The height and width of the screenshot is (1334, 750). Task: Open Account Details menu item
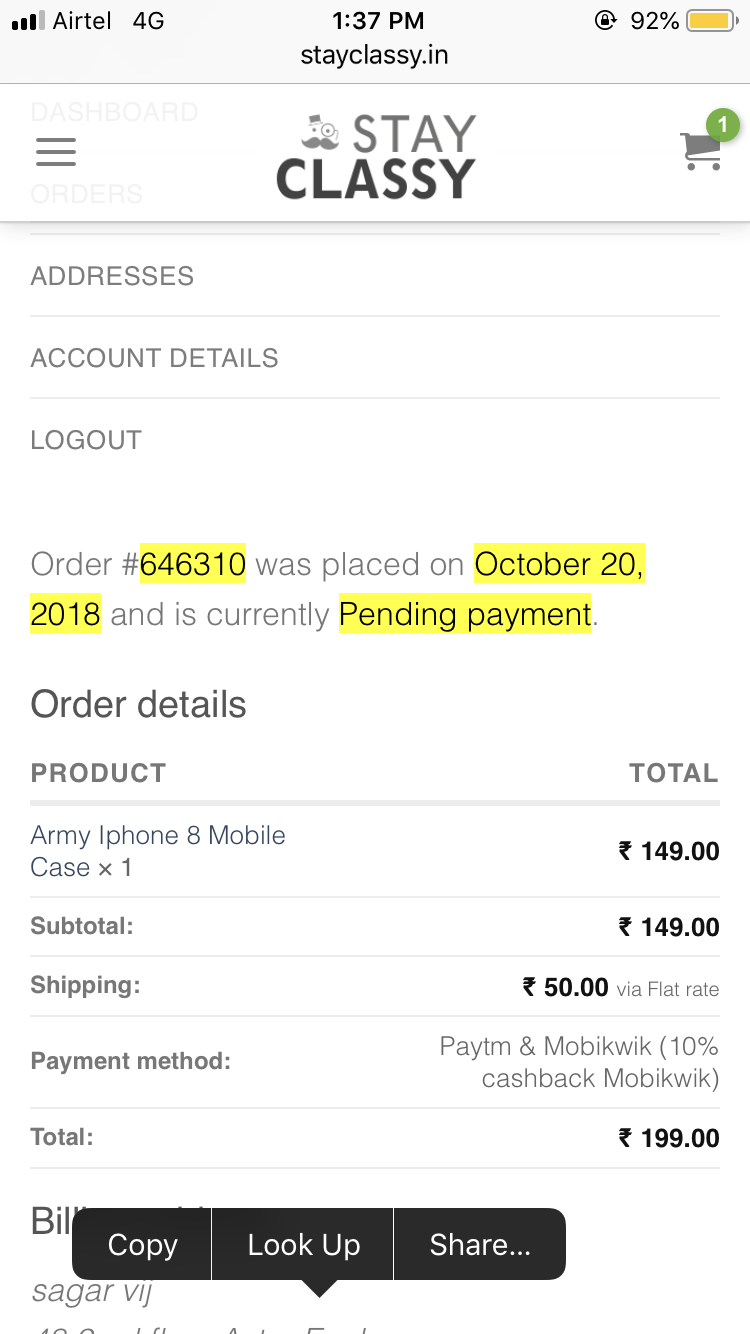point(155,358)
